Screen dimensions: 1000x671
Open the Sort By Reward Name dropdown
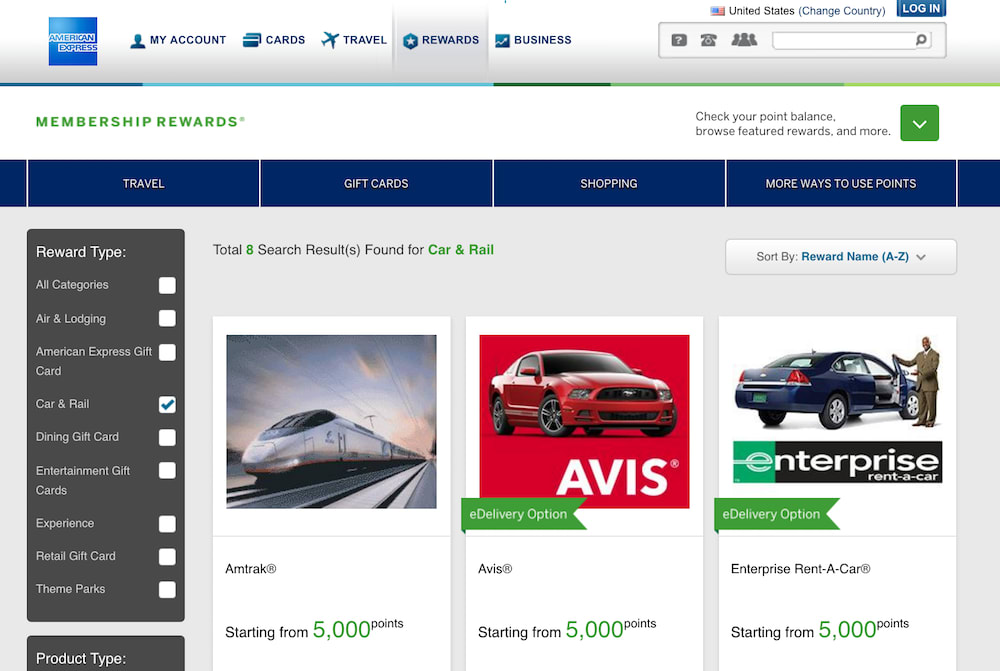(841, 257)
